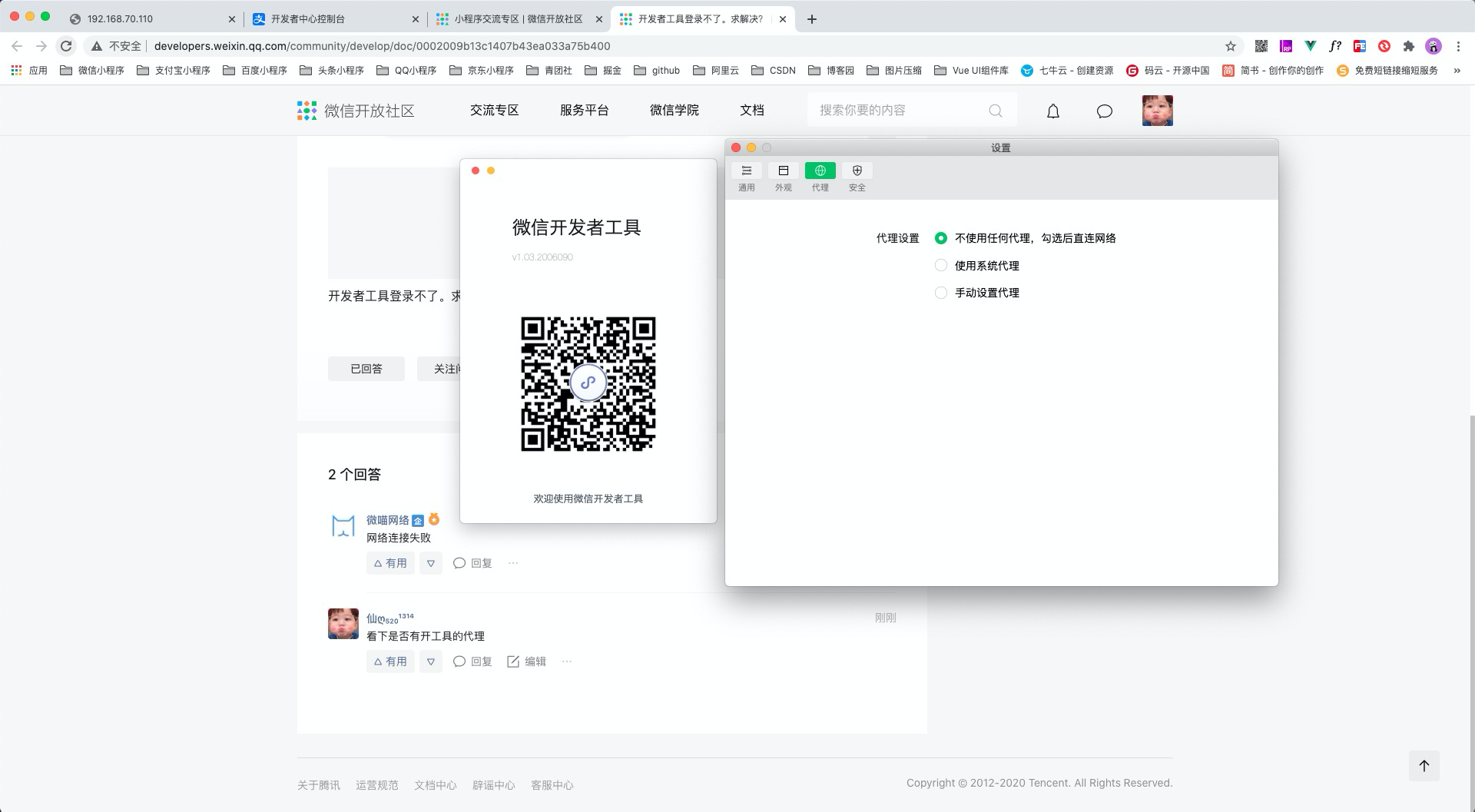Open the github bookmark folder
The image size is (1475, 812).
(x=658, y=71)
